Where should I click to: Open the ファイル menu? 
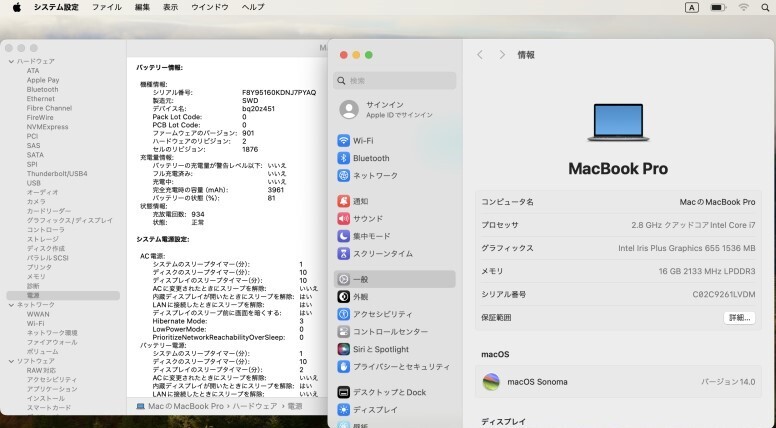(x=107, y=7)
